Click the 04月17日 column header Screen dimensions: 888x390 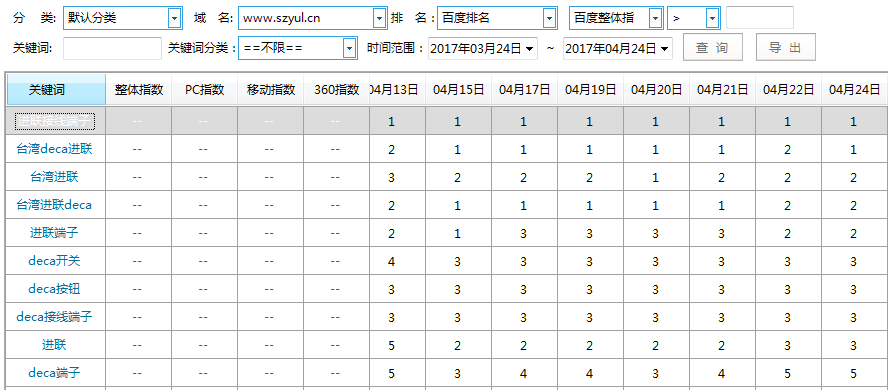point(524,89)
